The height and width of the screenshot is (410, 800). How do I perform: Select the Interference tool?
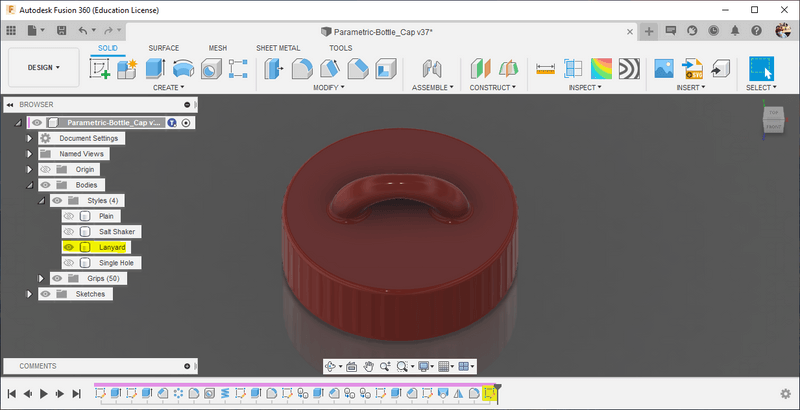(x=573, y=68)
